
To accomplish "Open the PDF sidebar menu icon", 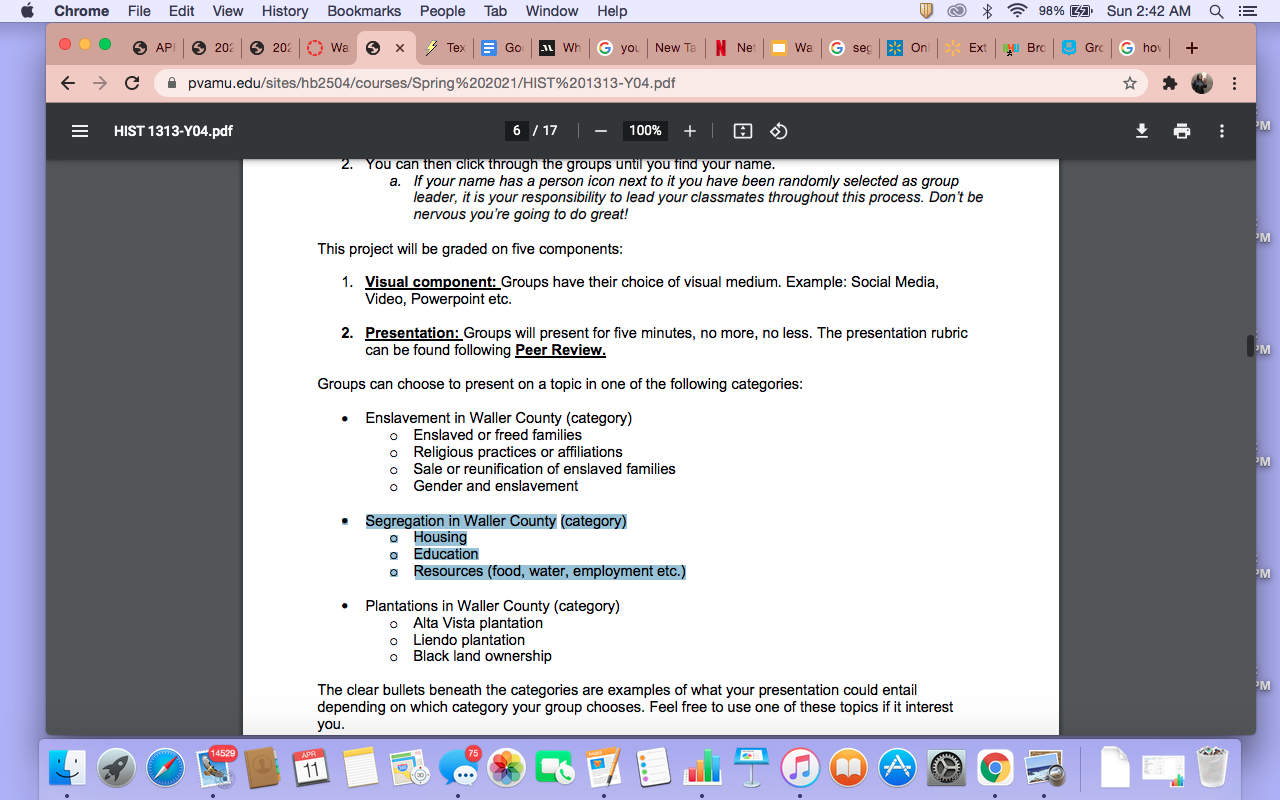I will point(80,131).
